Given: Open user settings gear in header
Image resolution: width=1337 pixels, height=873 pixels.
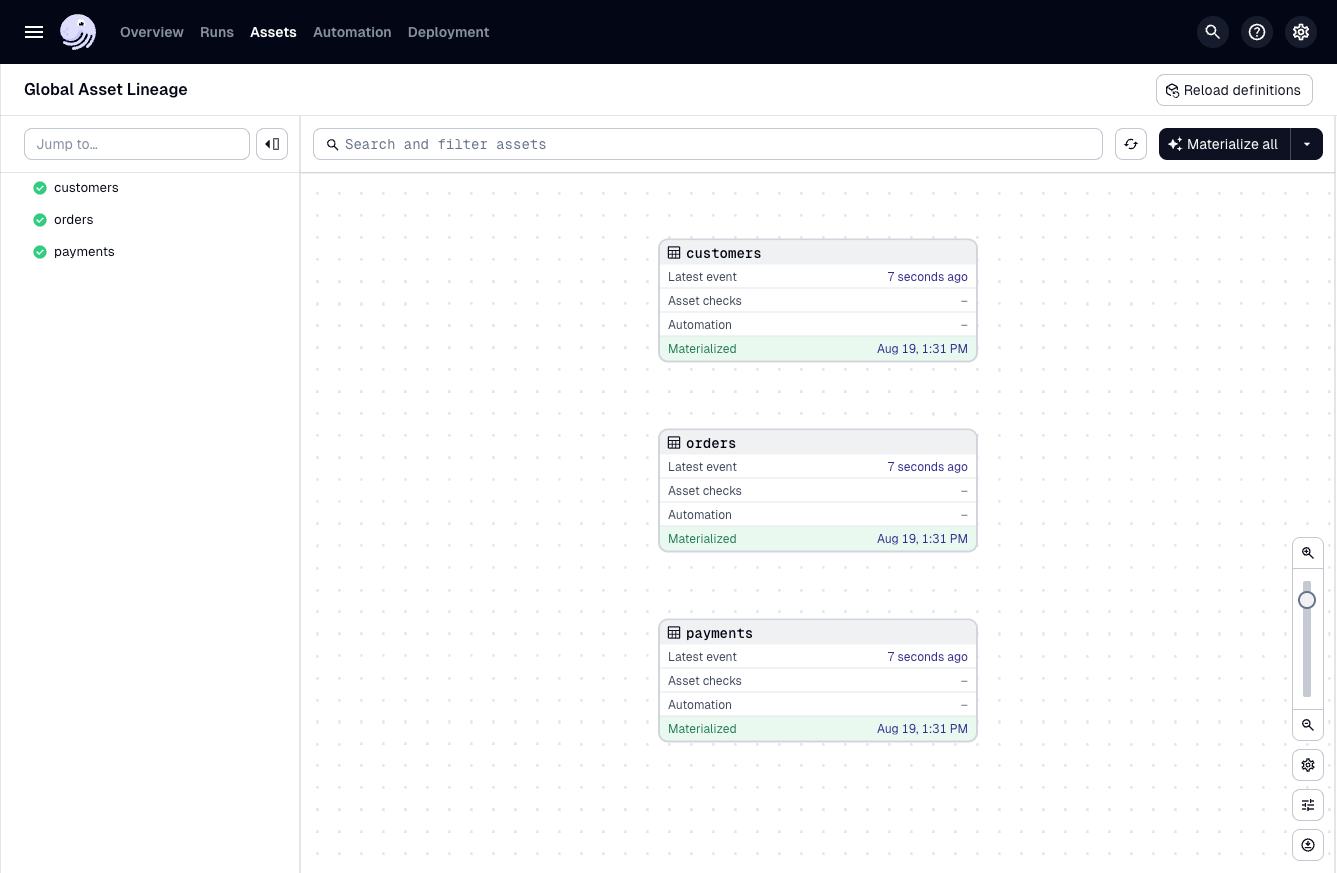Looking at the screenshot, I should tap(1300, 32).
